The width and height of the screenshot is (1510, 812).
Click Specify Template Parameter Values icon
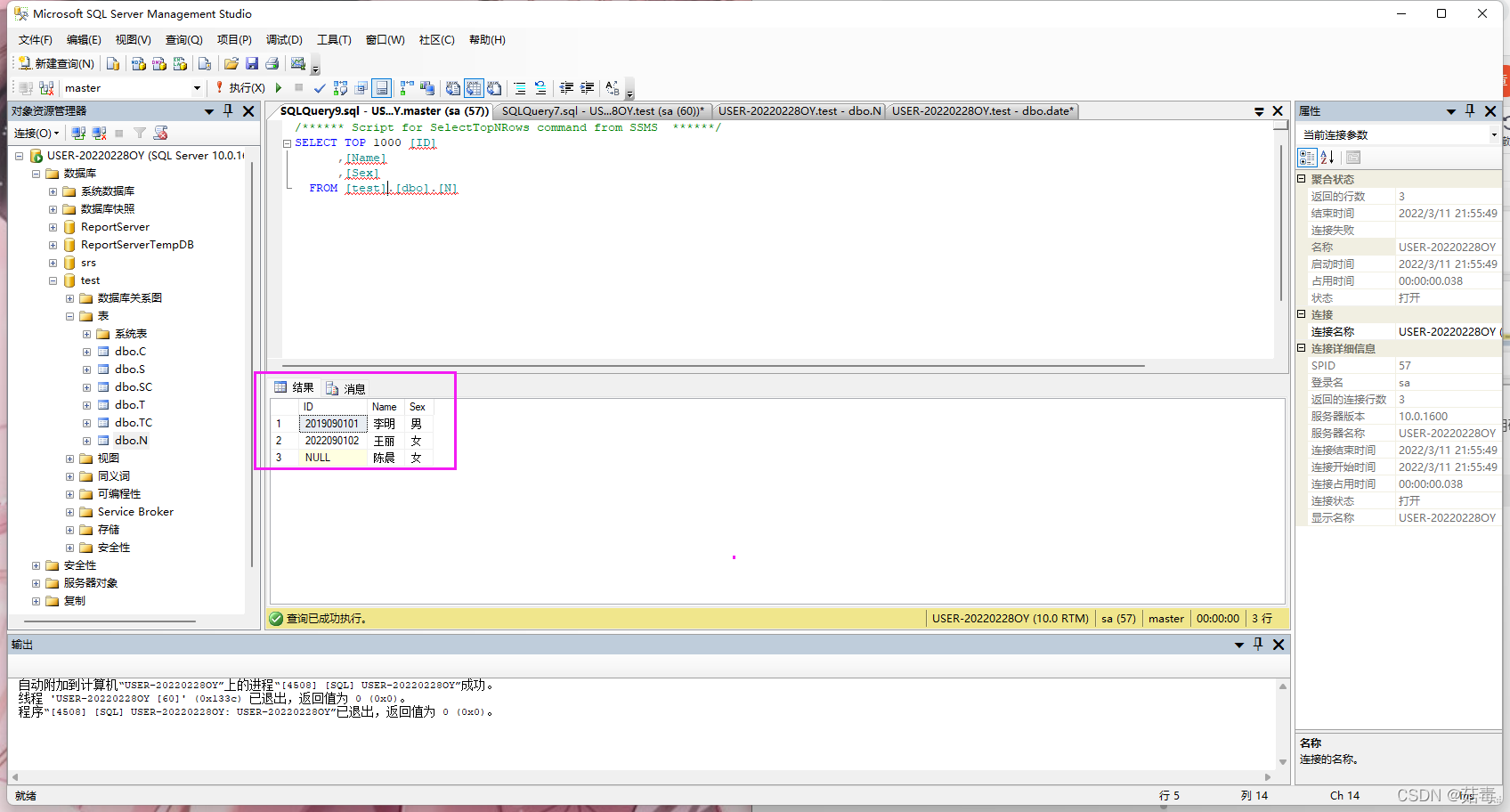(613, 88)
